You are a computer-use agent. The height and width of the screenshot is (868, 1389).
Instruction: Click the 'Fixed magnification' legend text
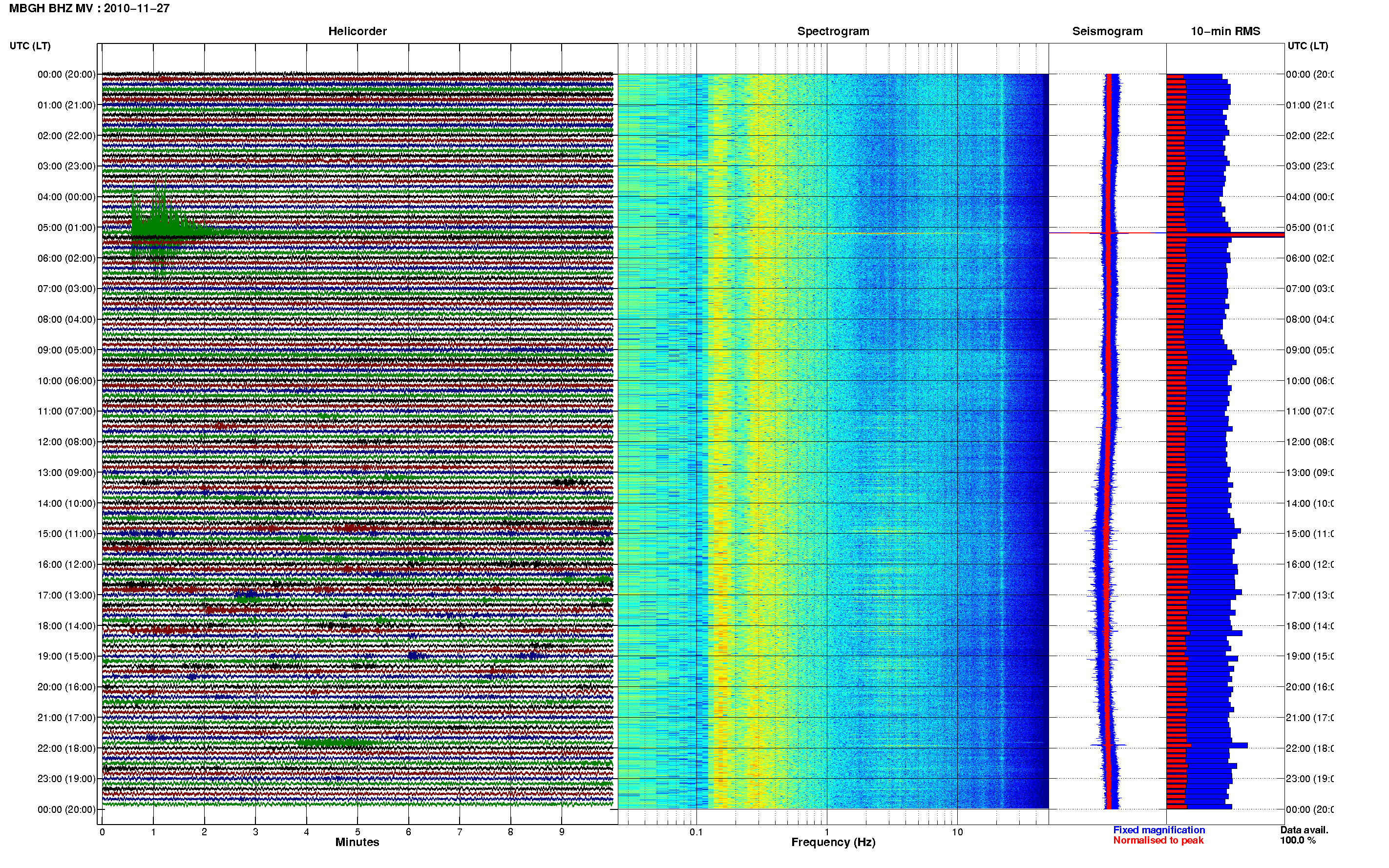[1159, 830]
